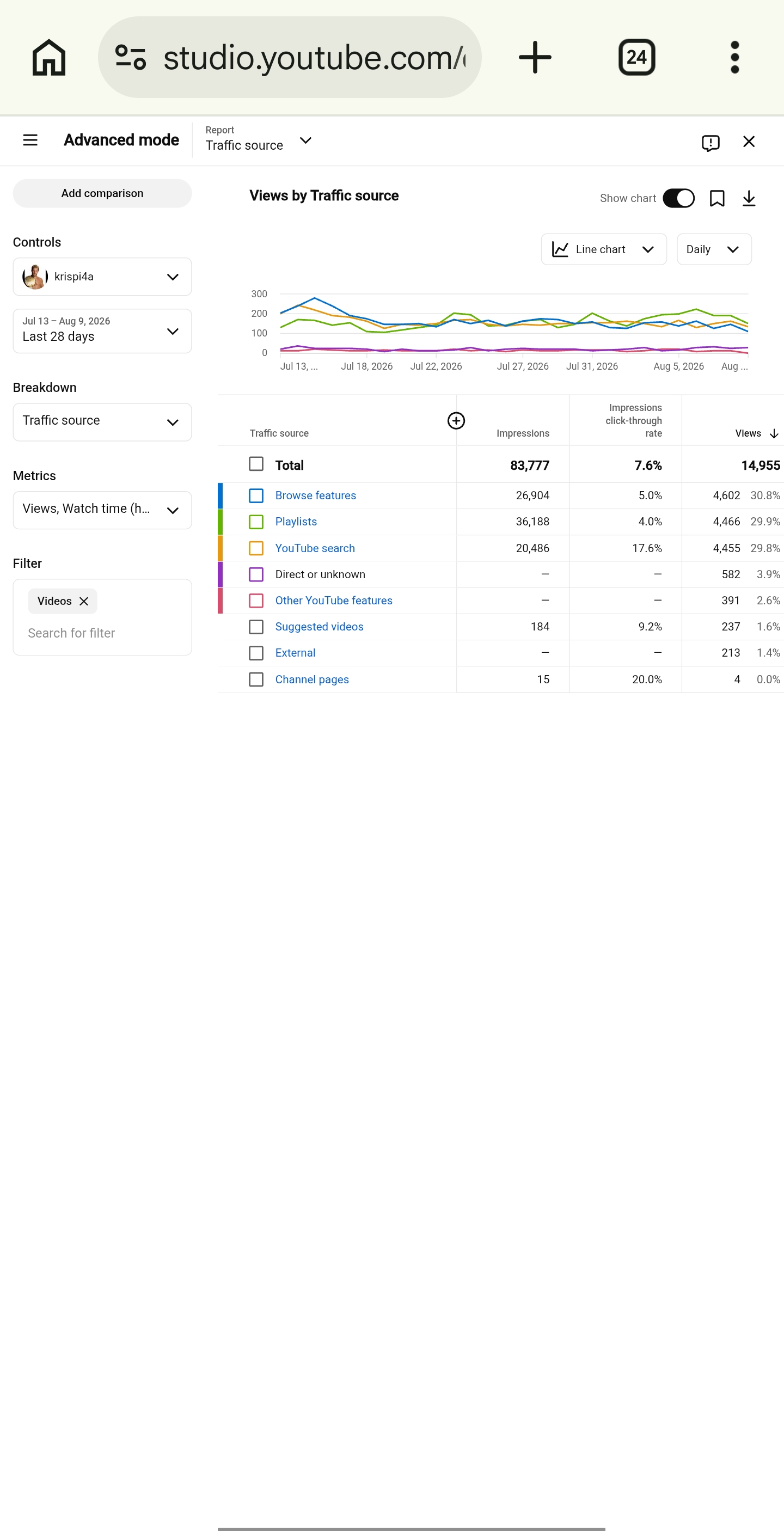Sort by the Views column arrow
The image size is (784, 1531).
click(x=774, y=434)
